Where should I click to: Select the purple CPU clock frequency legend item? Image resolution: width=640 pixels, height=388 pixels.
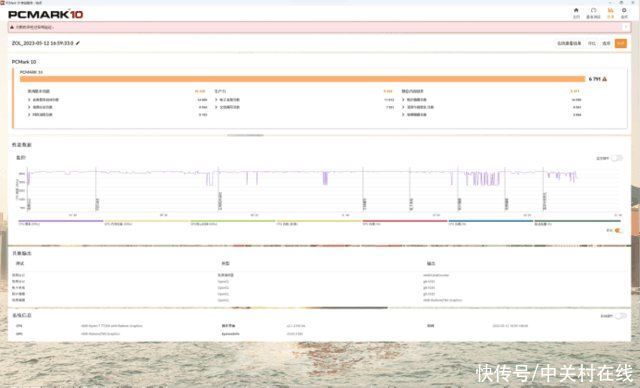(60, 222)
